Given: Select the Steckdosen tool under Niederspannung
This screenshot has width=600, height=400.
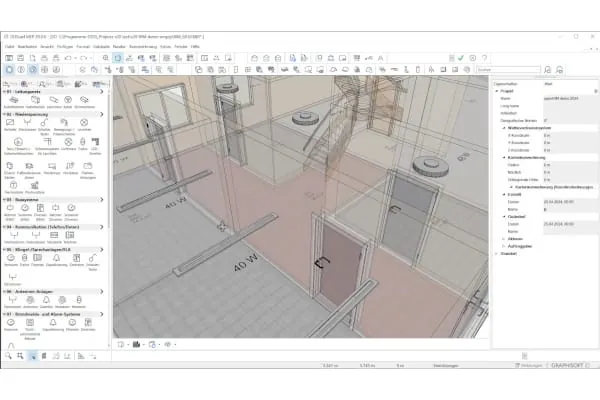Looking at the screenshot, I should pos(27,123).
